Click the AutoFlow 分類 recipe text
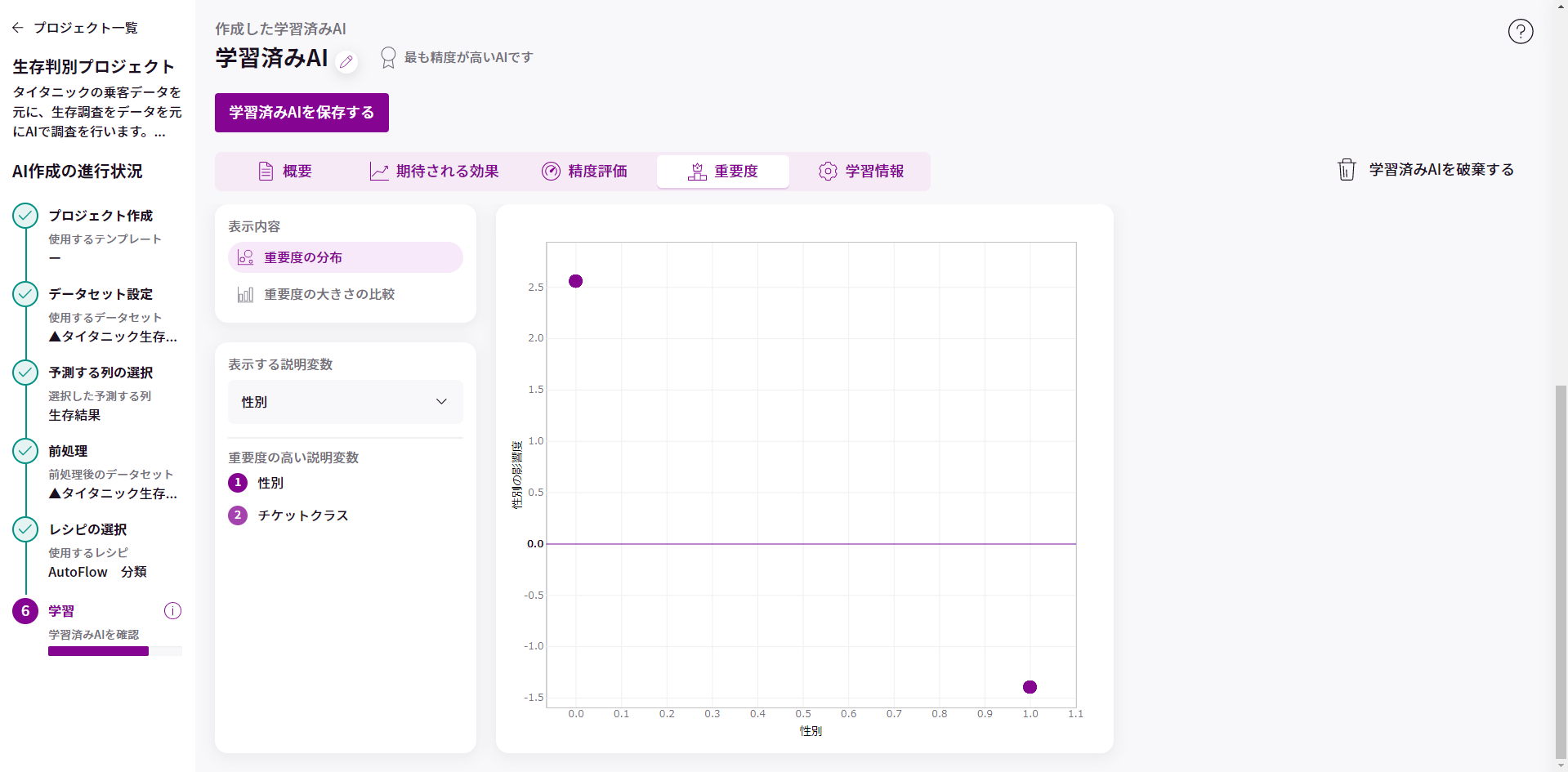This screenshot has height=772, width=1568. (97, 572)
